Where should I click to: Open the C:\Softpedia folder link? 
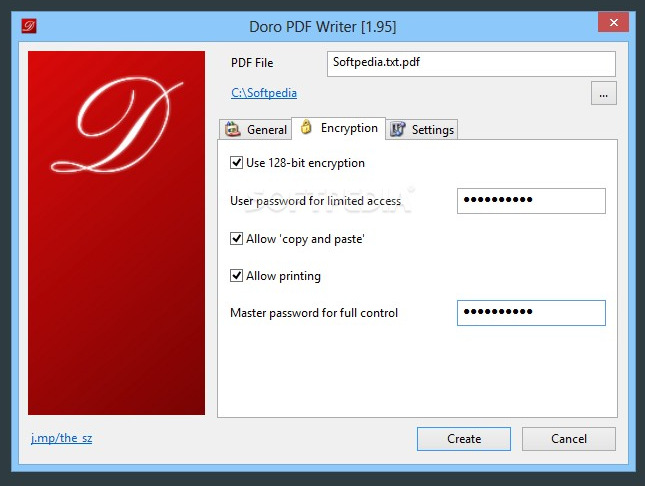264,93
